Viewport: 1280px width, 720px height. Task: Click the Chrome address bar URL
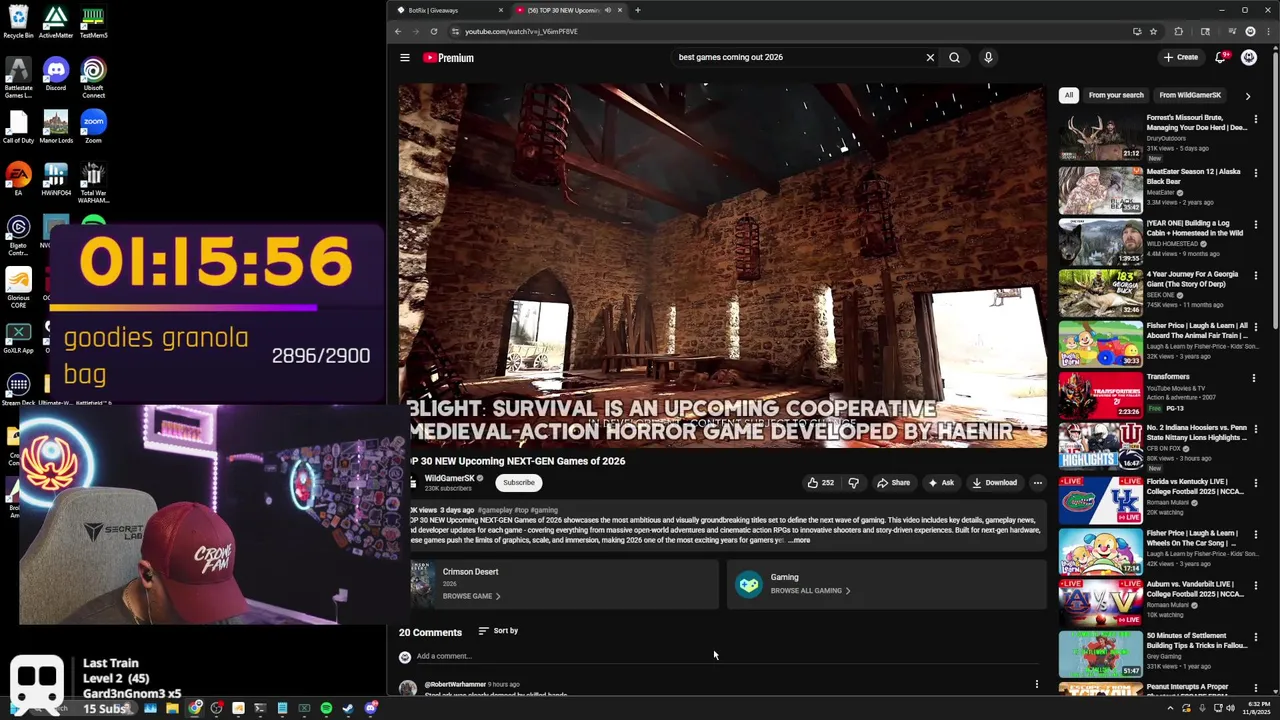point(521,31)
